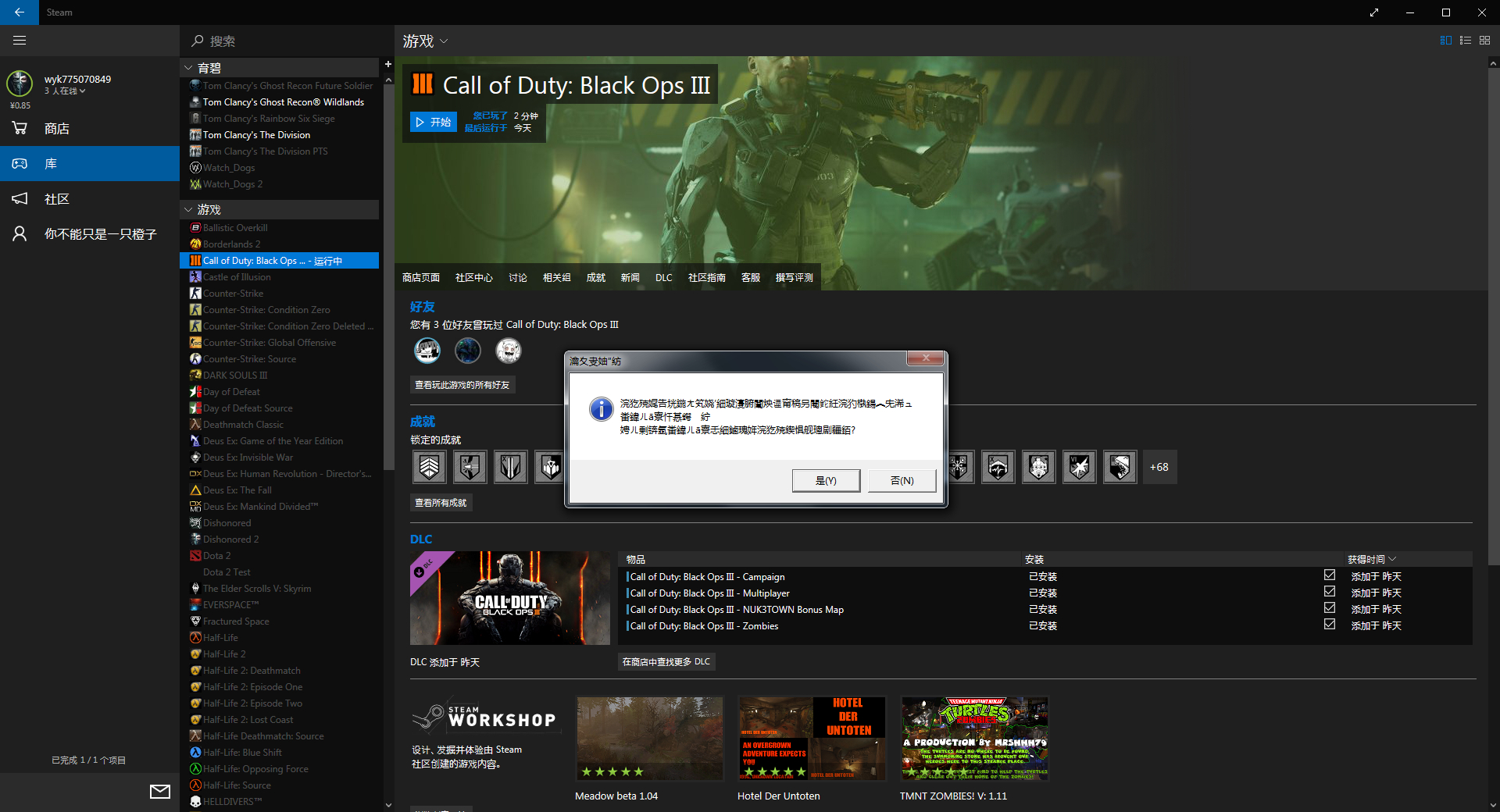Click the Call of Duty DLC cover image
Screen dimensions: 1500x812
[510, 598]
